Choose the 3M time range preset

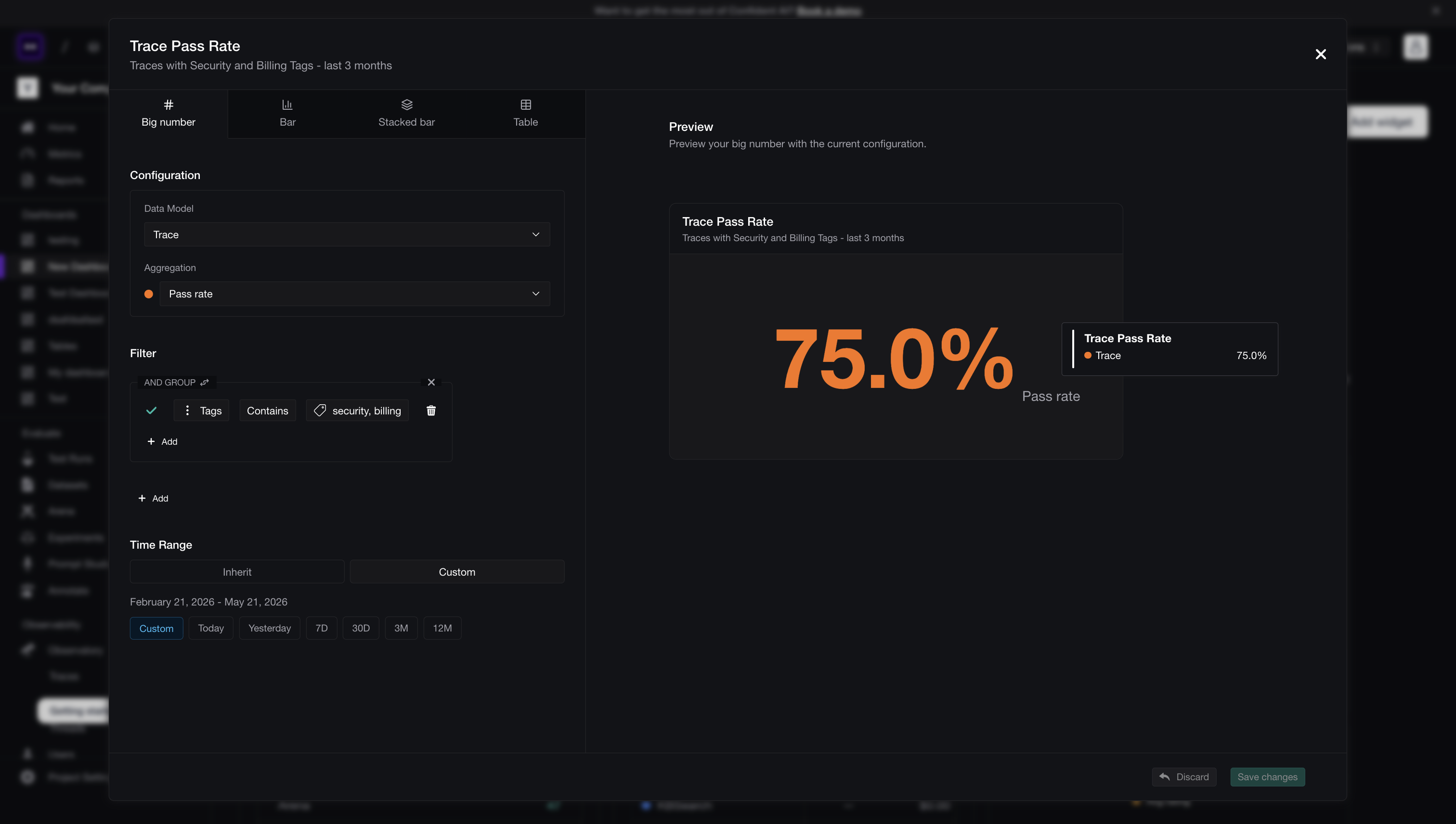pos(402,628)
